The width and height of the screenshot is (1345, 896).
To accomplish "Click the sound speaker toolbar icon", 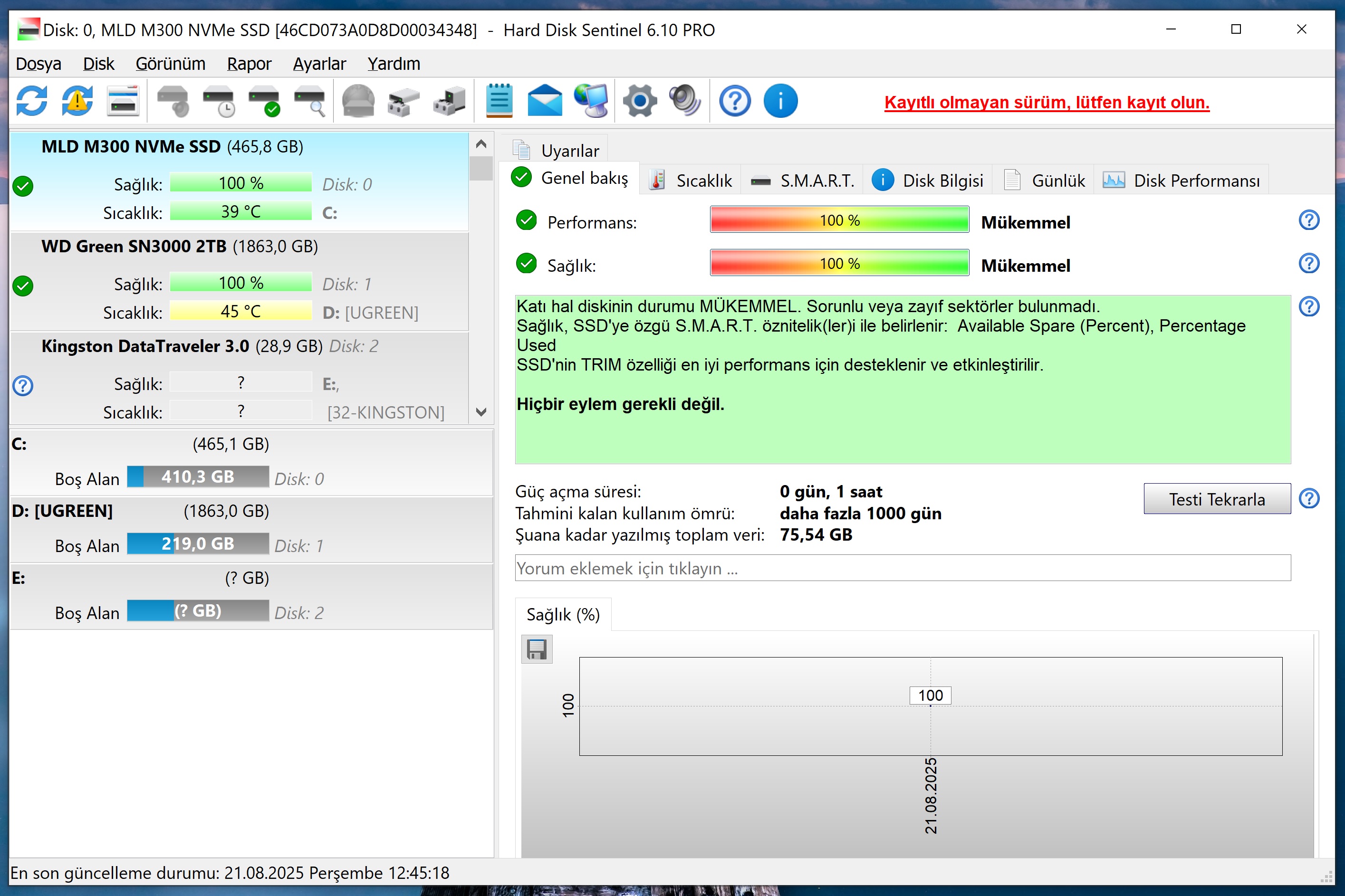I will coord(685,101).
